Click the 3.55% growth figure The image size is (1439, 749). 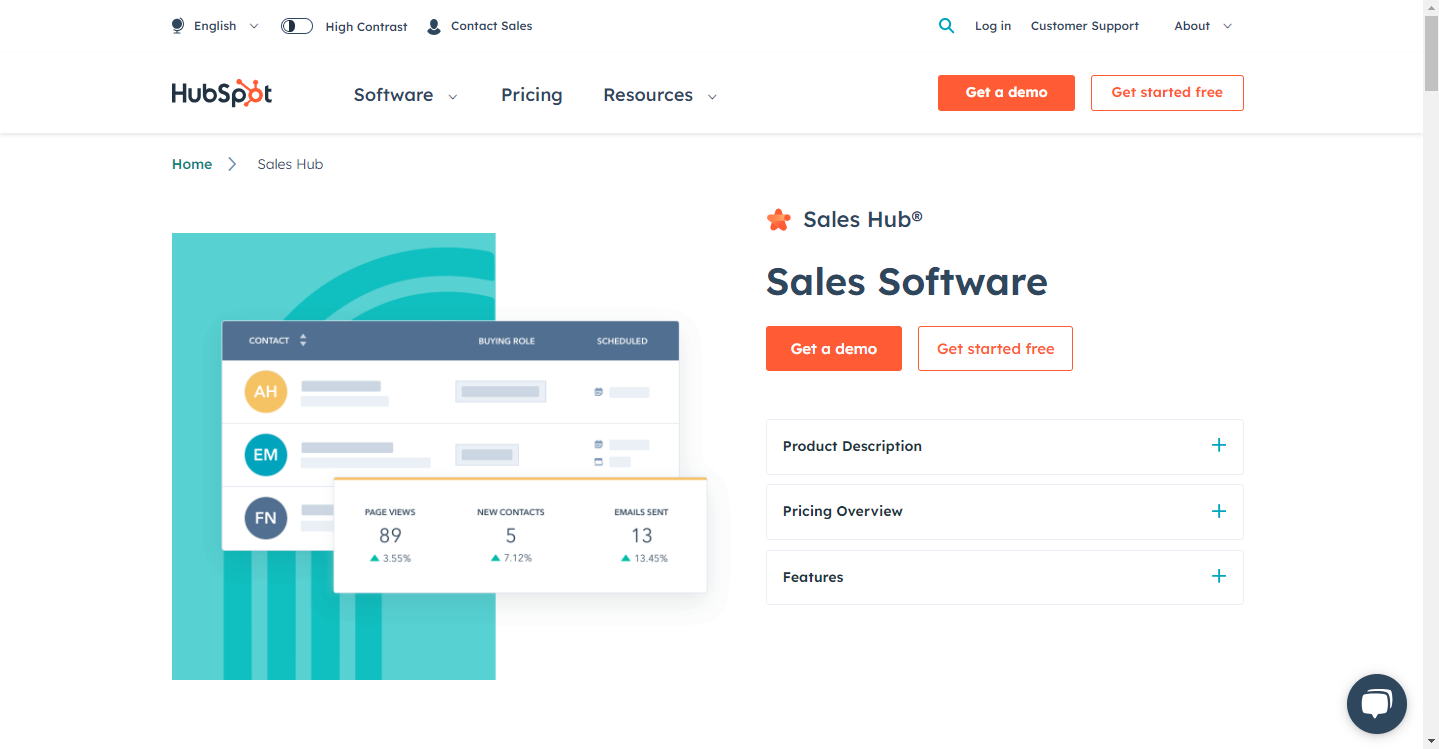(397, 558)
